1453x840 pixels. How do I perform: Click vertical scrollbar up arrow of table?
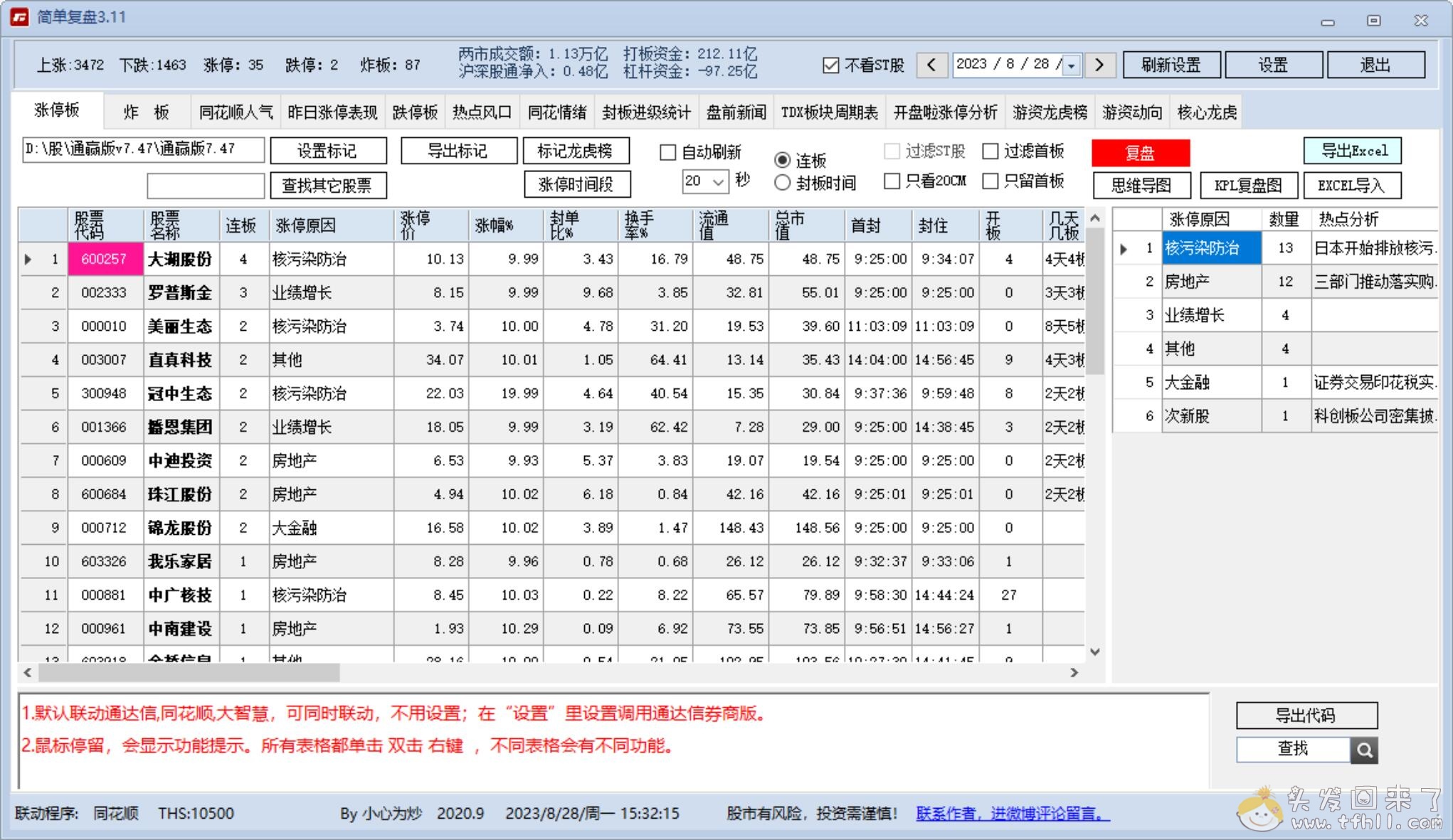1095,218
